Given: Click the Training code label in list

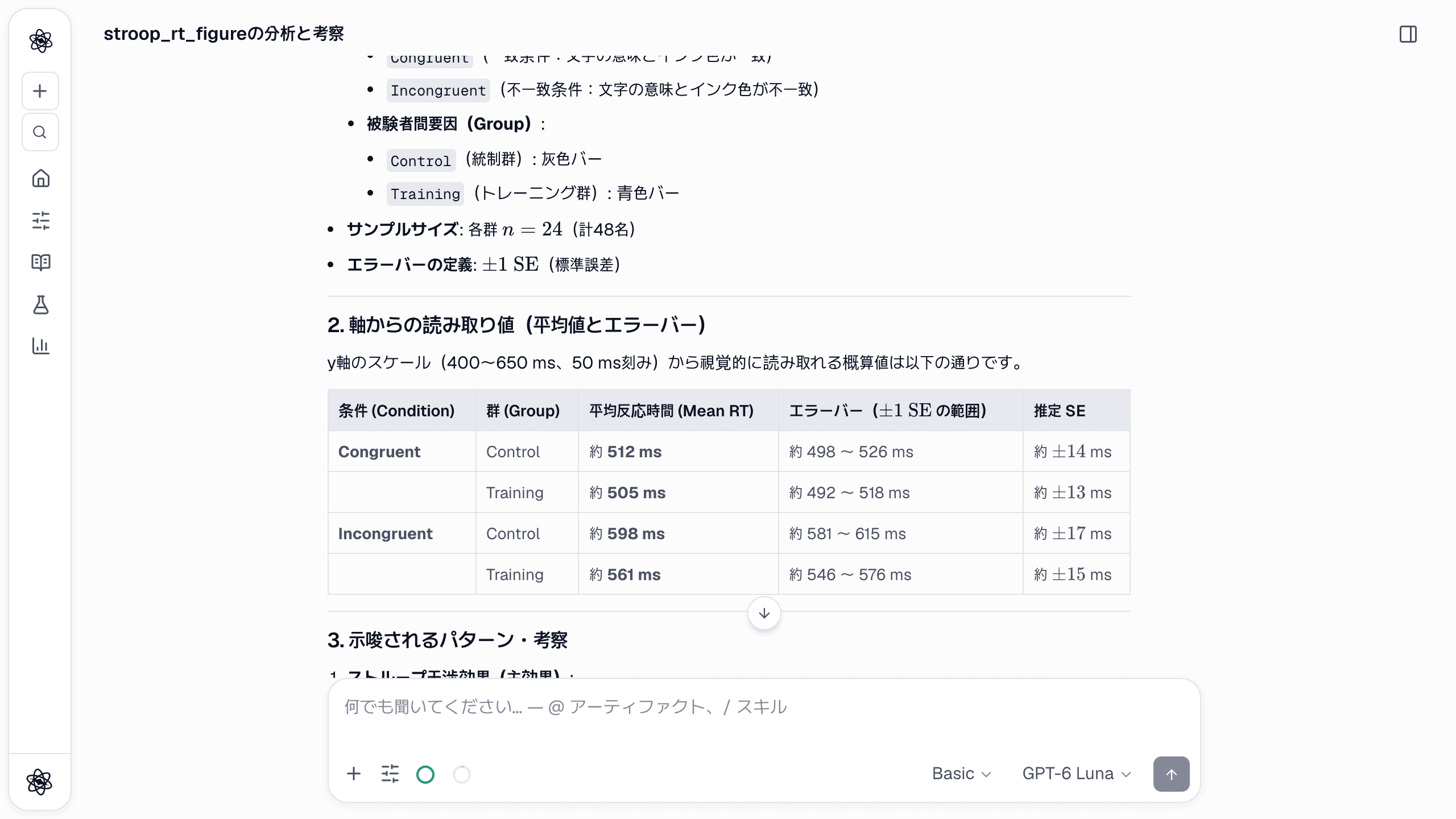Looking at the screenshot, I should (x=425, y=193).
